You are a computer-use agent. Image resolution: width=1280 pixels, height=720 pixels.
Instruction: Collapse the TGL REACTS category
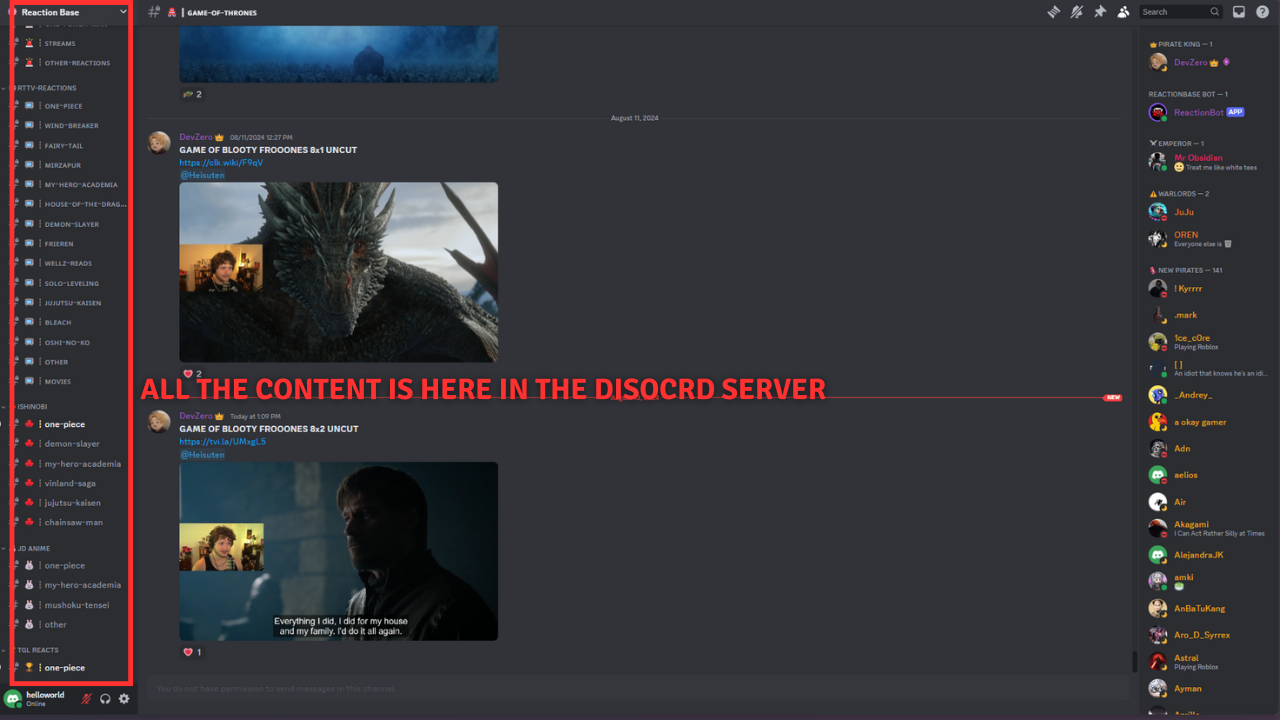click(x=36, y=650)
